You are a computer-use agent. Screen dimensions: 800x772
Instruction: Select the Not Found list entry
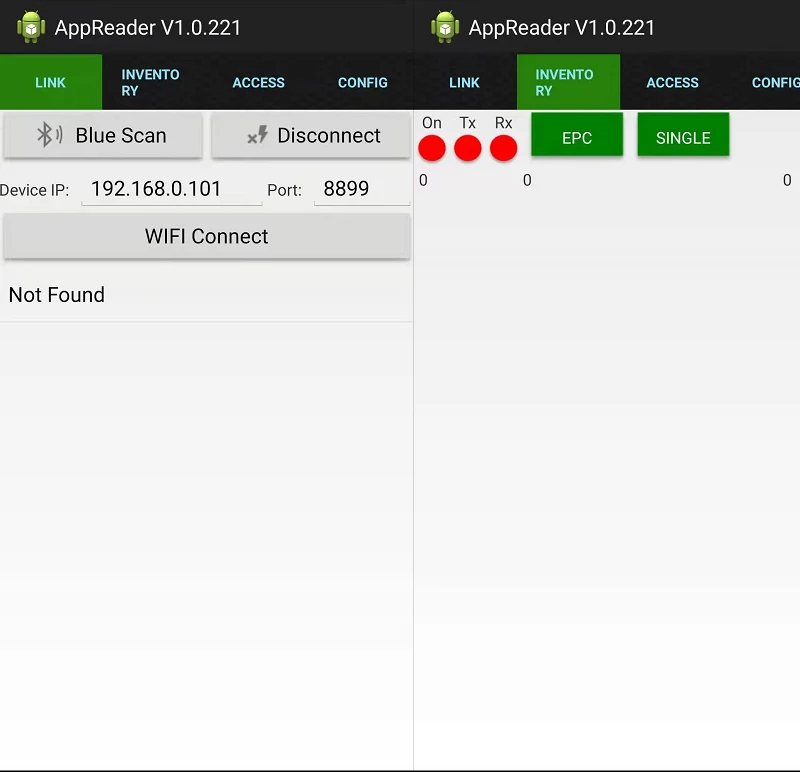coord(206,295)
